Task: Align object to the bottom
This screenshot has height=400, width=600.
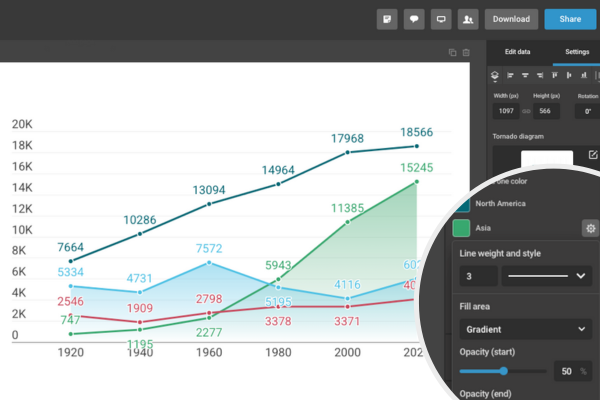Action: (x=584, y=75)
